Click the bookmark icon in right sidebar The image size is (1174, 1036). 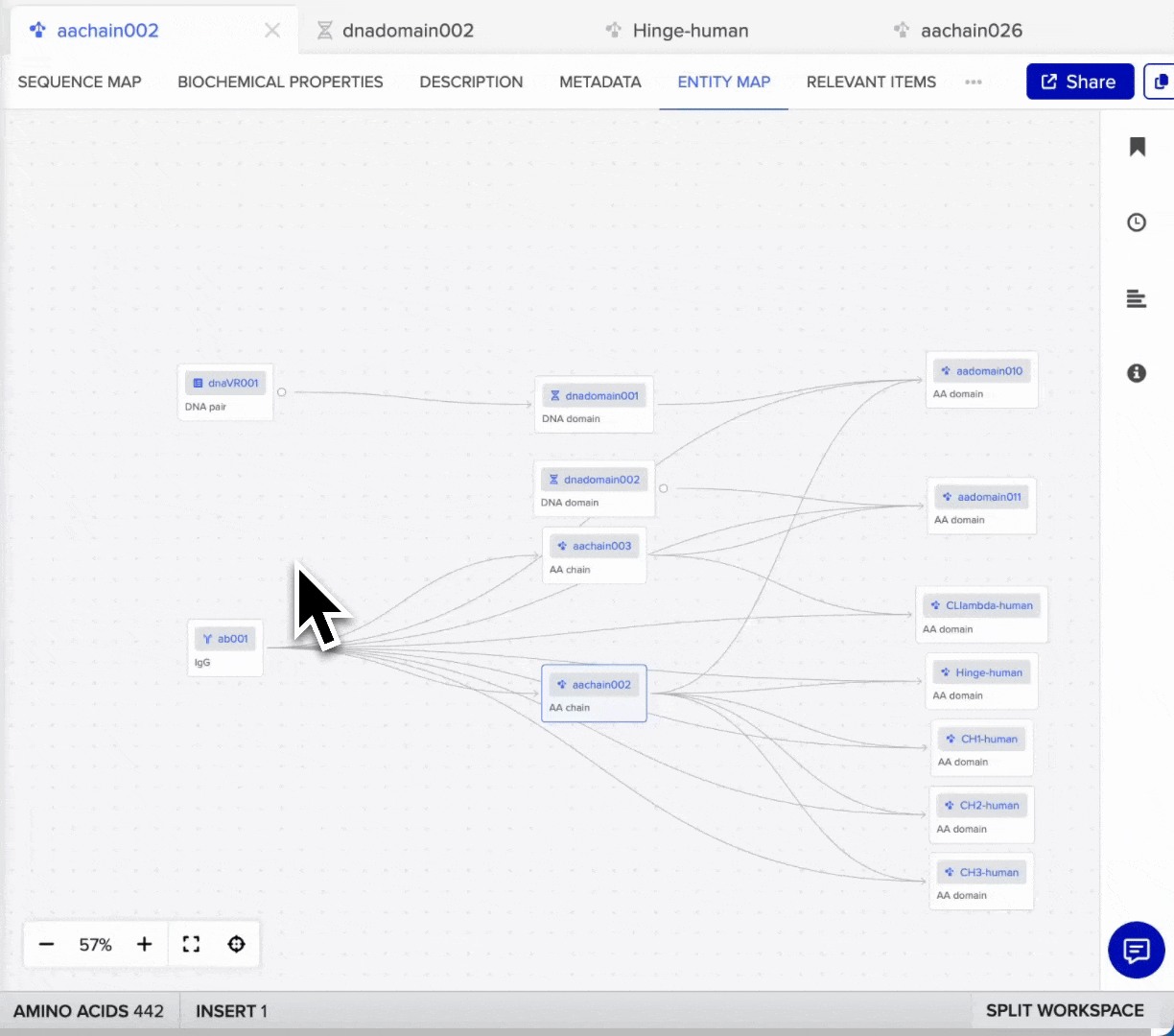click(1137, 146)
